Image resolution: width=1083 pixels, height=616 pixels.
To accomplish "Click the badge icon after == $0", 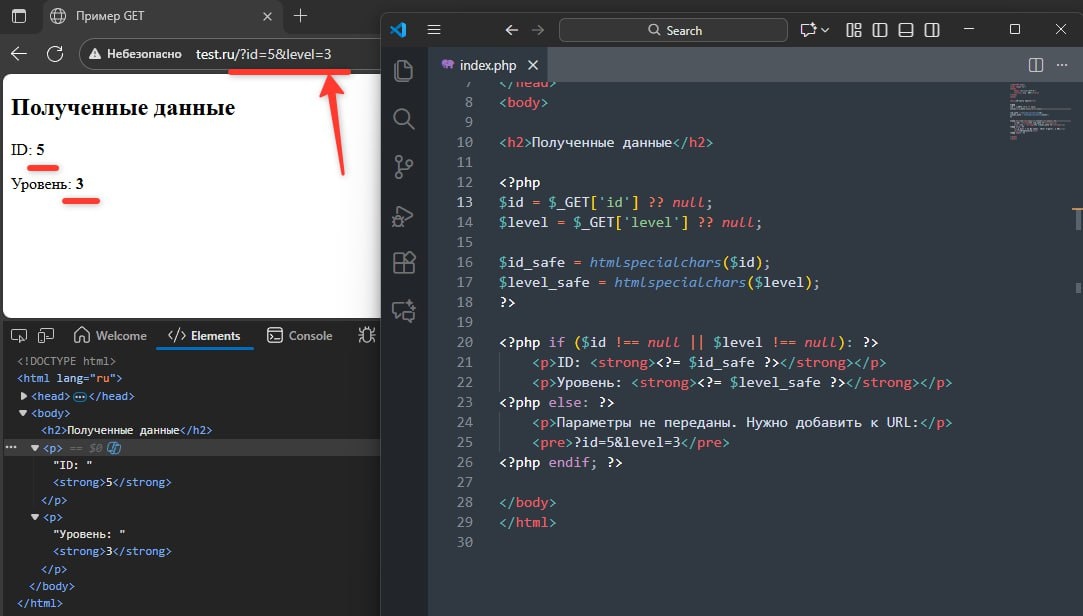I will point(114,448).
